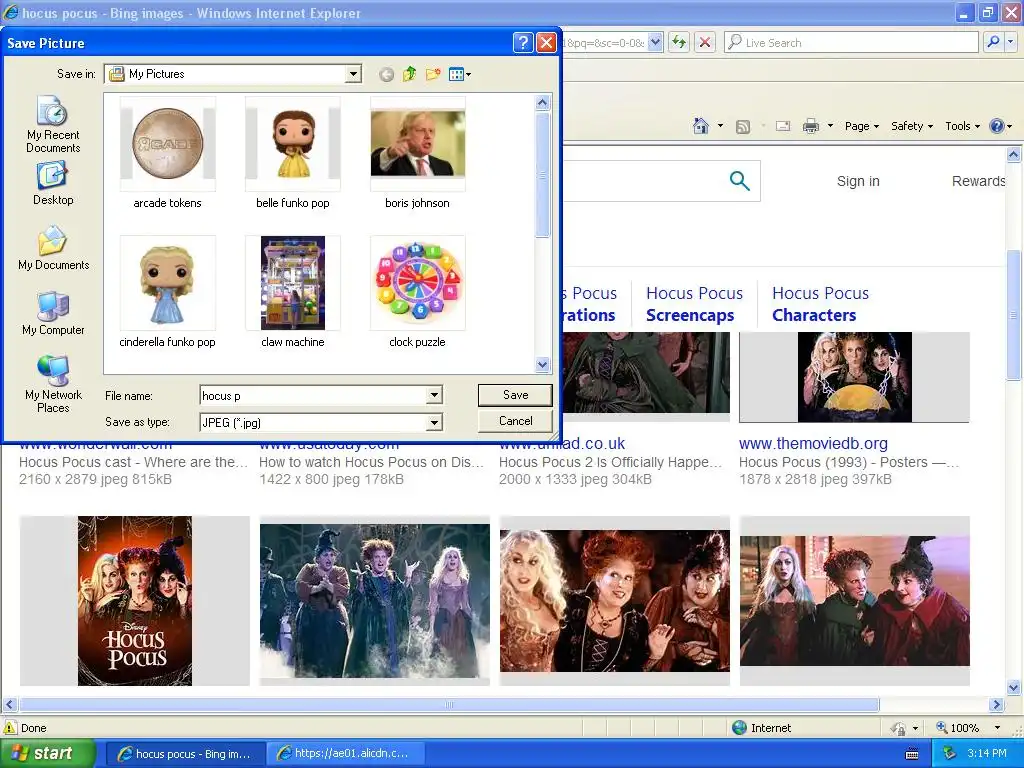The width and height of the screenshot is (1024, 768).
Task: Open My Documents in Save Picture sidebar
Action: pos(53,249)
